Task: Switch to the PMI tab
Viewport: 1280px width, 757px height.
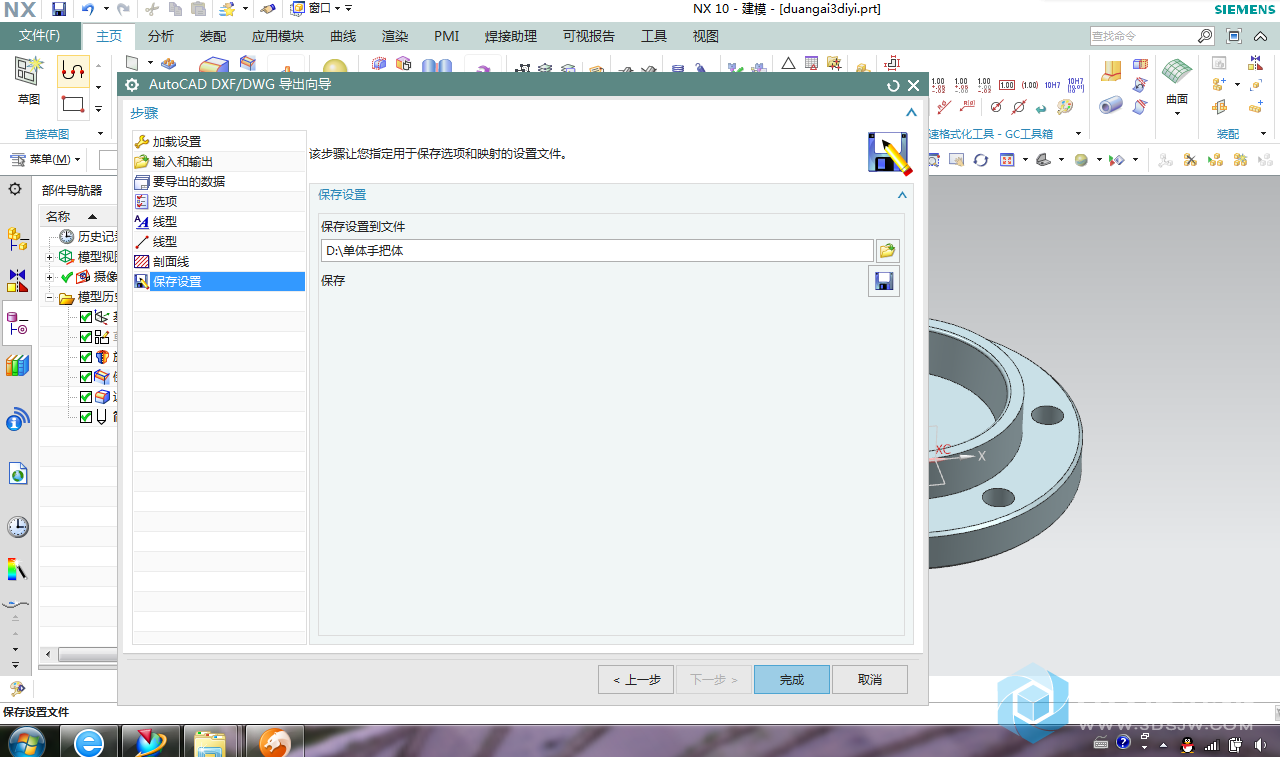Action: tap(447, 36)
